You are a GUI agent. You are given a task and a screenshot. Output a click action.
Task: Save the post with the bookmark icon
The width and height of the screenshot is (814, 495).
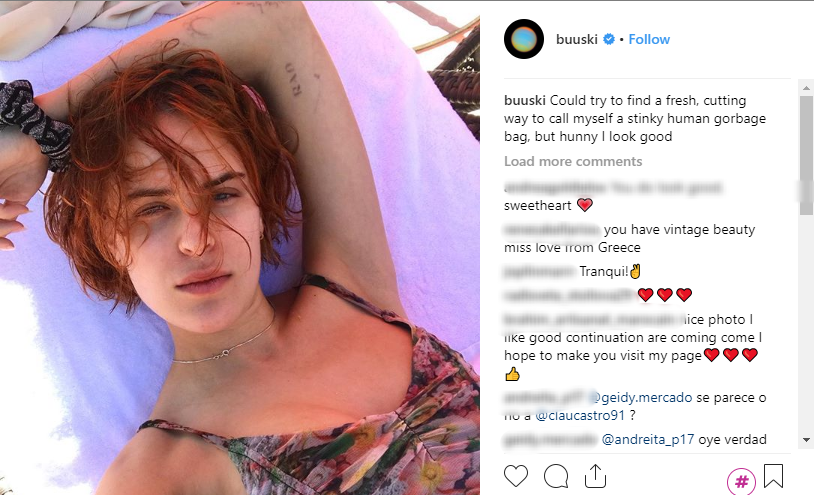pyautogui.click(x=773, y=475)
